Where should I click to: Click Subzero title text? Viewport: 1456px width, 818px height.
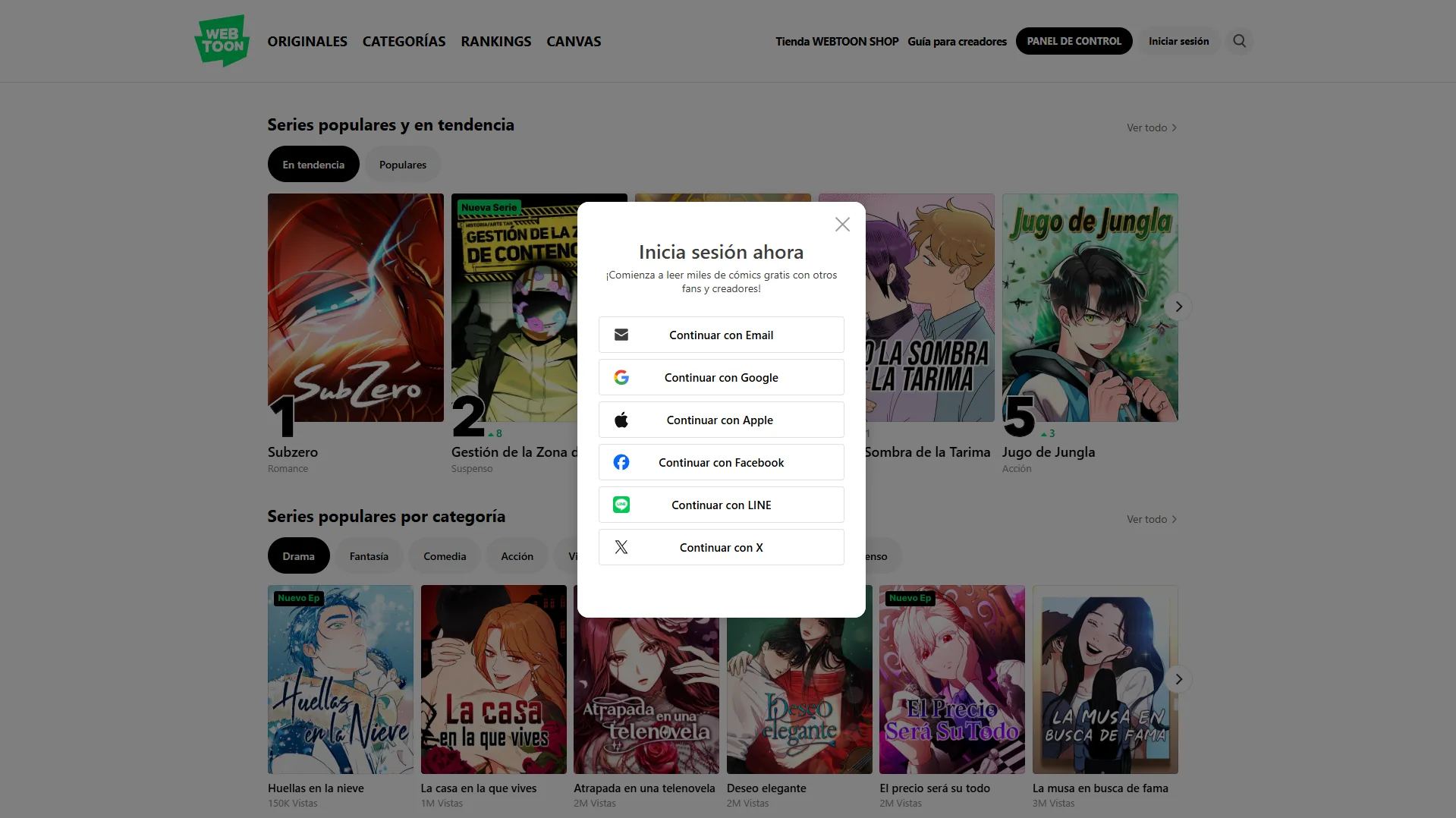(293, 452)
